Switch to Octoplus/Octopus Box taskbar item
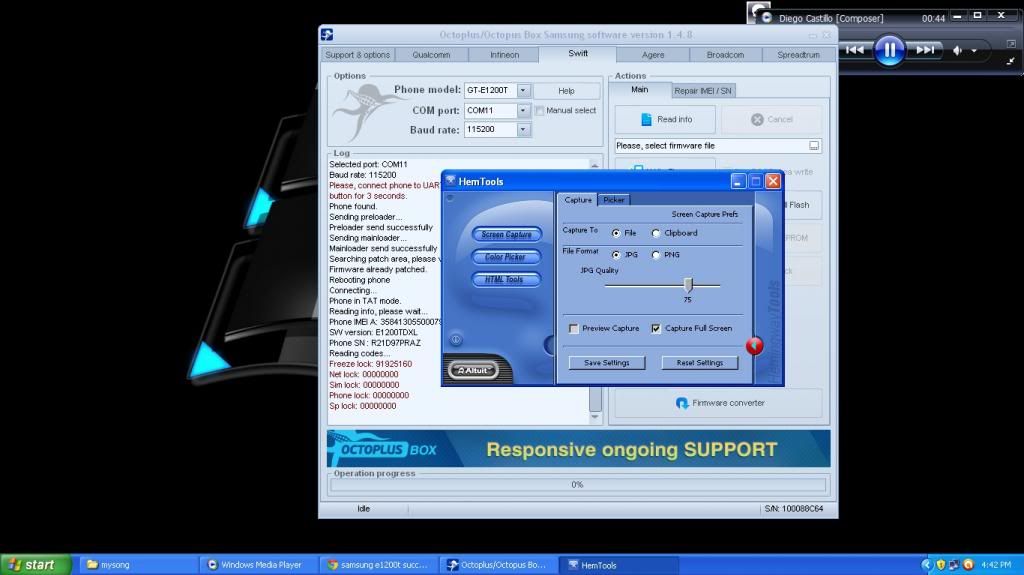The height and width of the screenshot is (575, 1024). pos(500,565)
